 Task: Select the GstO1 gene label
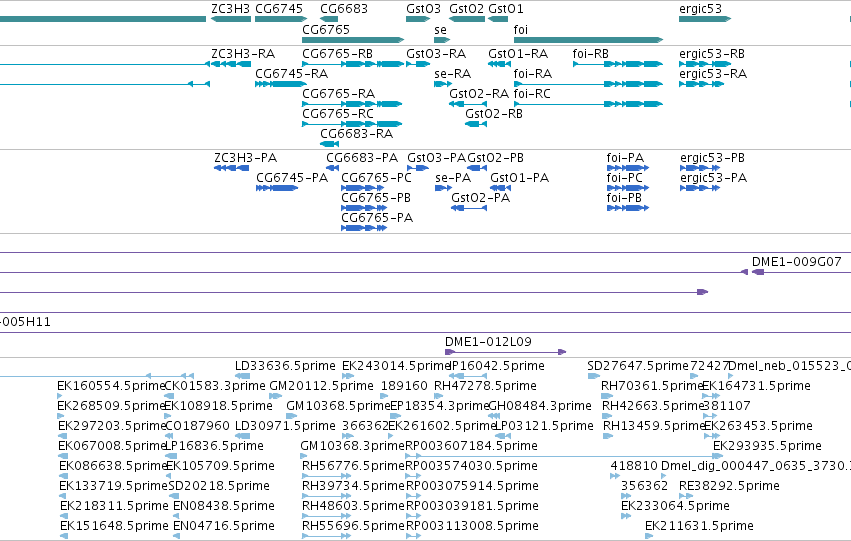click(506, 9)
